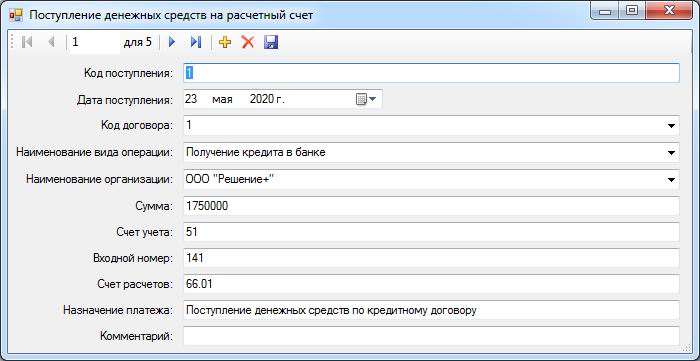The width and height of the screenshot is (700, 361).
Task: Focus the Код поступления field
Action: pos(431,73)
